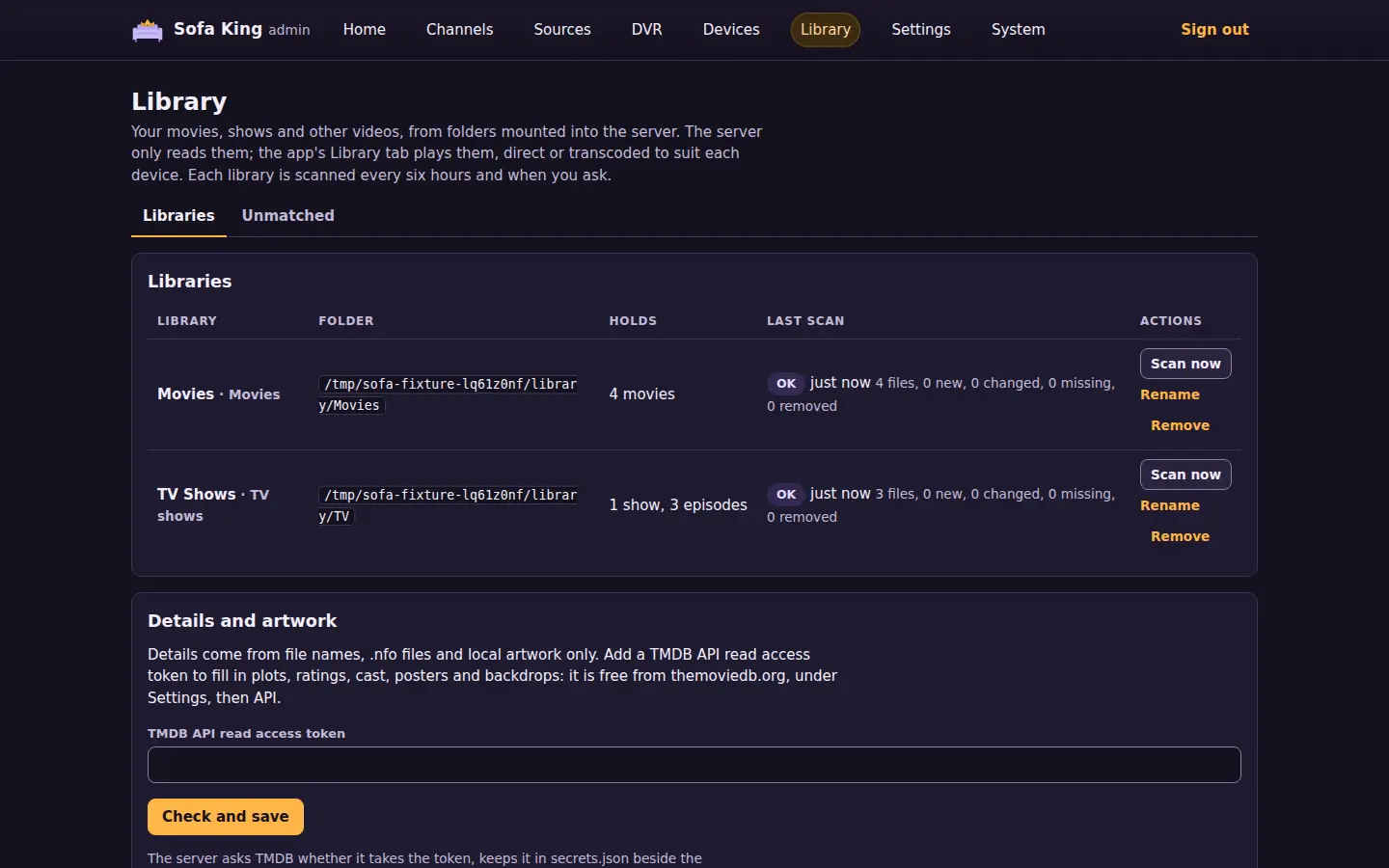This screenshot has width=1389, height=868.
Task: Switch to the Unmatched tab
Action: (287, 216)
